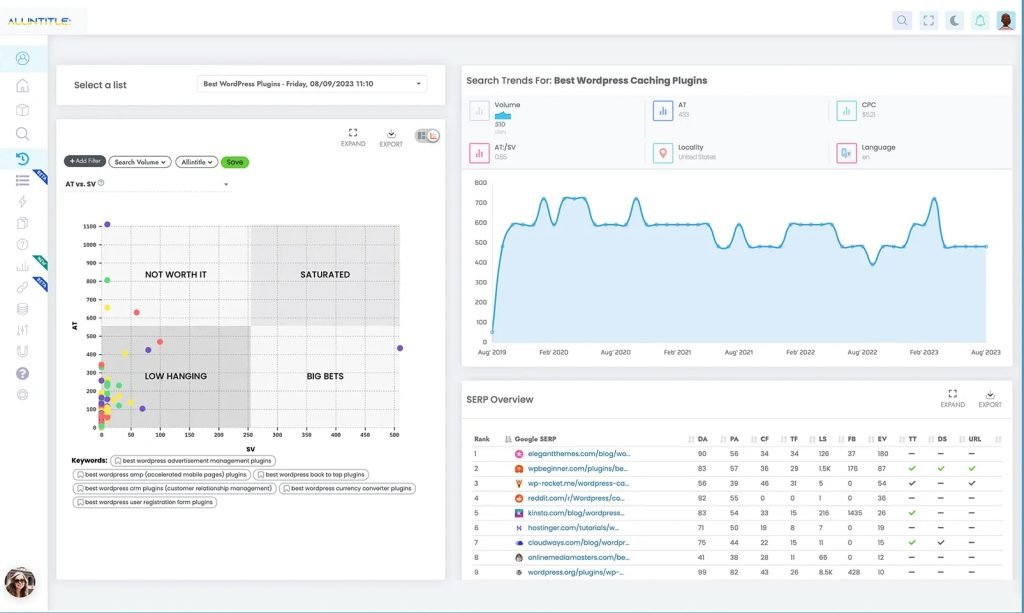Export the SERP Overview table

click(990, 398)
